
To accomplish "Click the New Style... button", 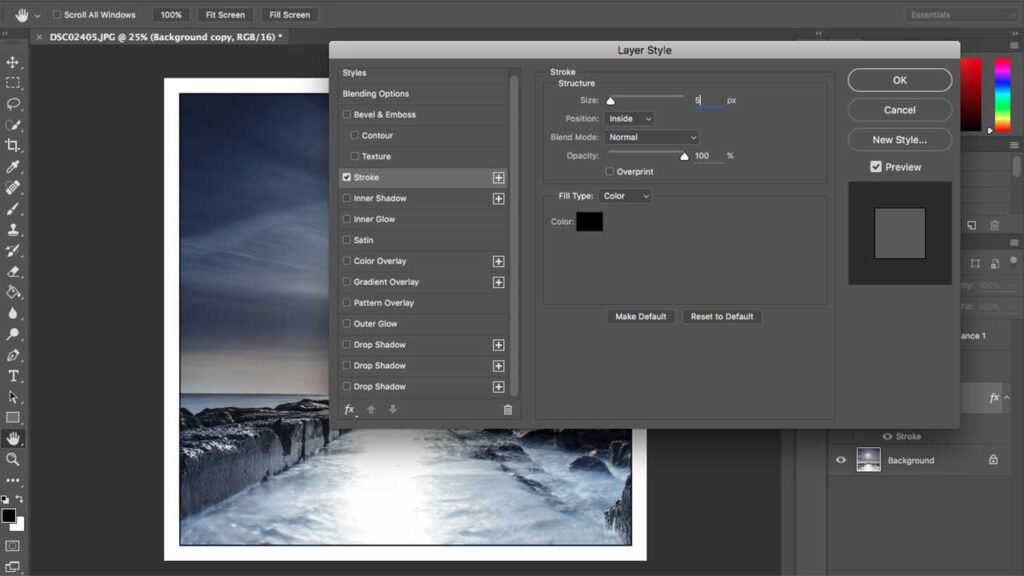I will (899, 140).
